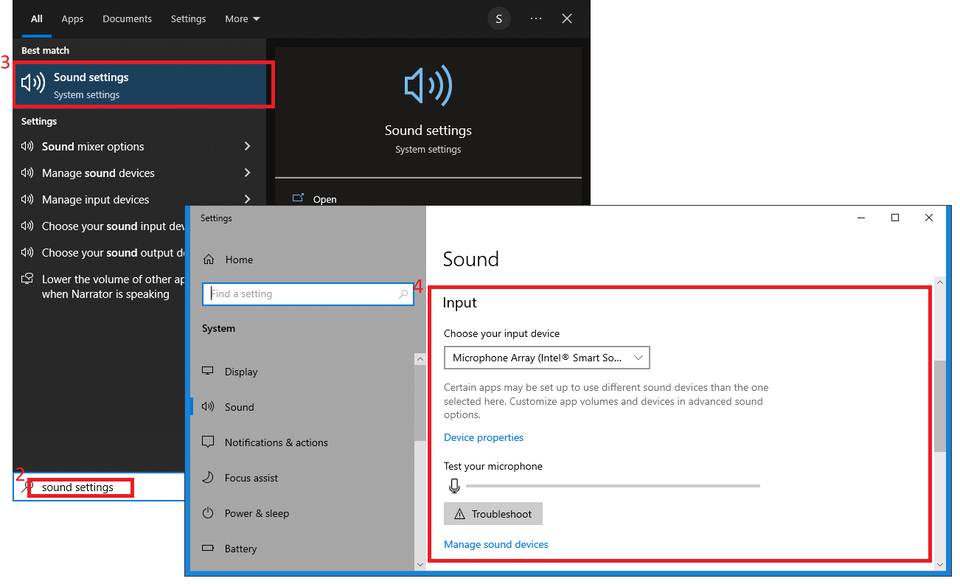This screenshot has width=960, height=584.
Task: Open the three-dot options menu in search
Action: pos(536,19)
